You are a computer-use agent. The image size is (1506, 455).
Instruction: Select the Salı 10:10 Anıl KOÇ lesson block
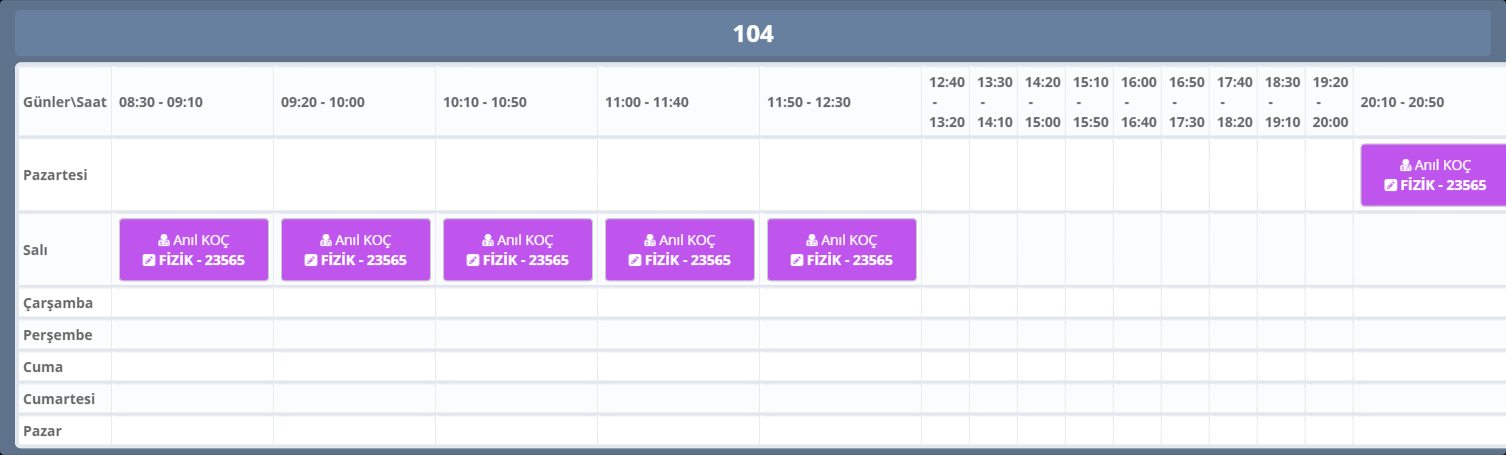point(518,250)
